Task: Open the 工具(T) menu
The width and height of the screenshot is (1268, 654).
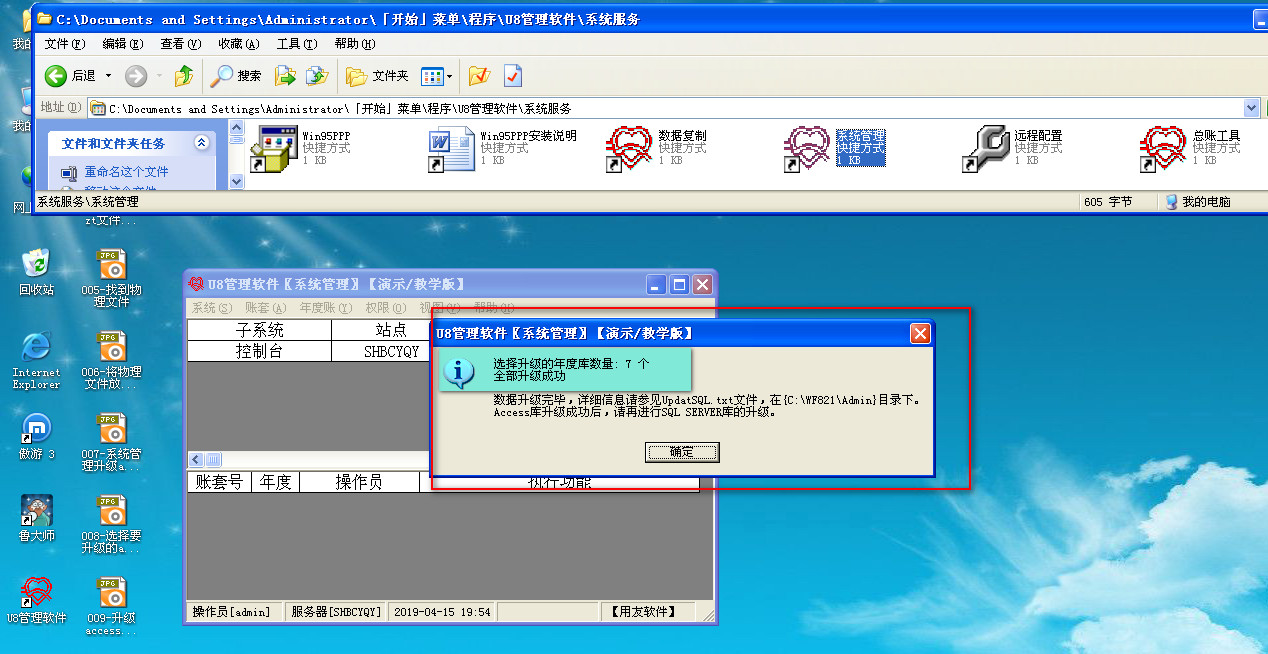Action: (x=296, y=44)
